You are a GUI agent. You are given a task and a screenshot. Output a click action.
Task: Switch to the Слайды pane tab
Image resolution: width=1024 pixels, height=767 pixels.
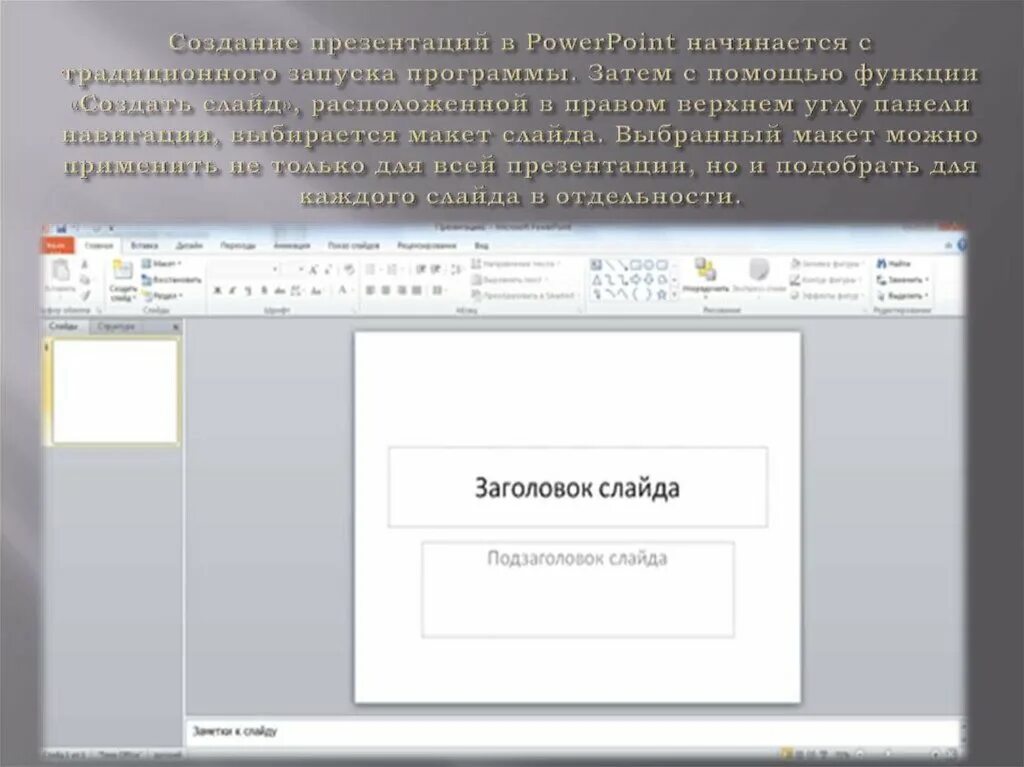(64, 326)
